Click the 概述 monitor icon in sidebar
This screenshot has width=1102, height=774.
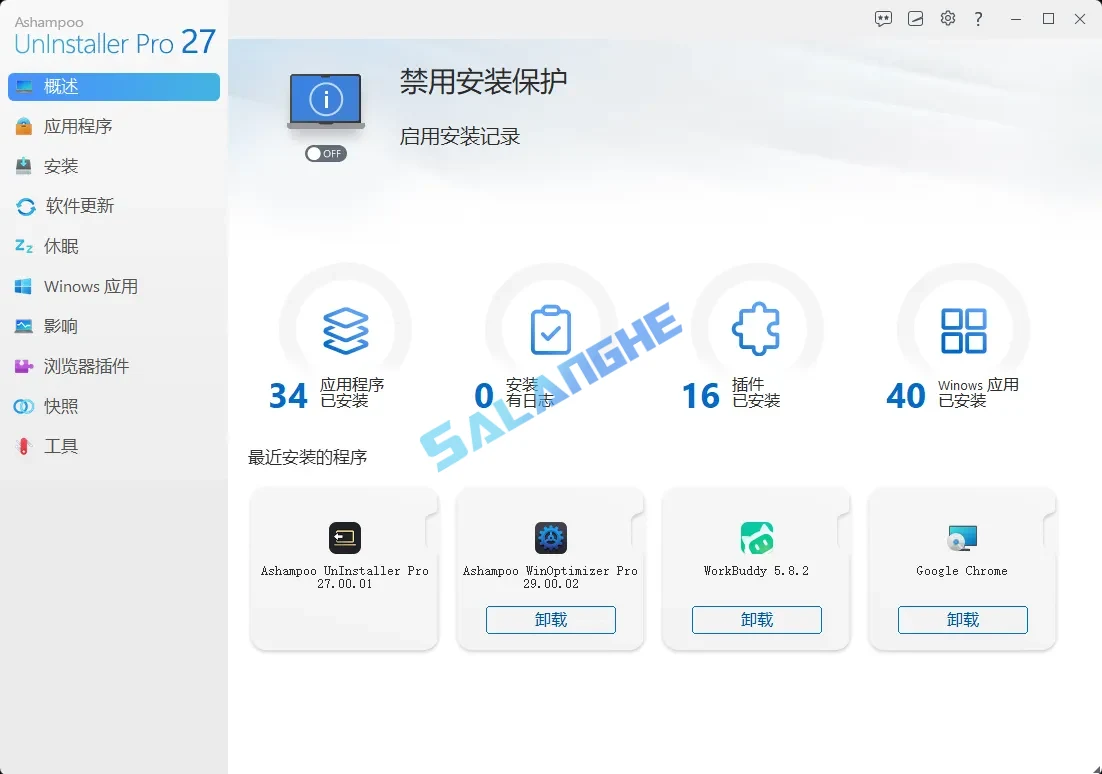click(x=25, y=86)
